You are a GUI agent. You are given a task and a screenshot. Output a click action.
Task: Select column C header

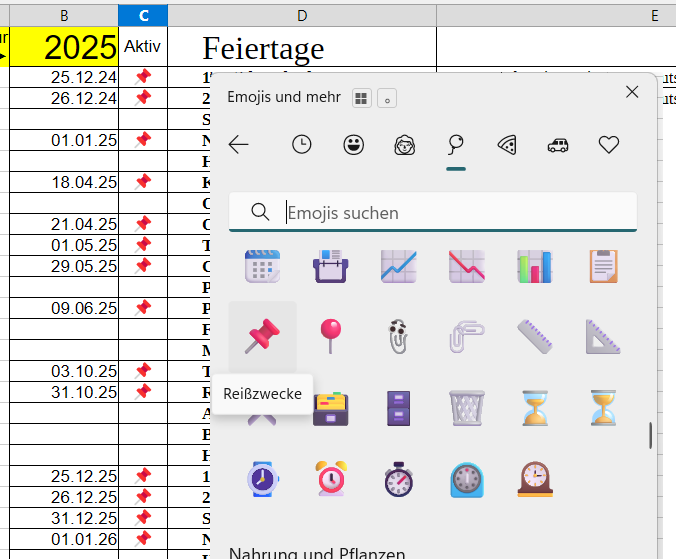tap(143, 15)
